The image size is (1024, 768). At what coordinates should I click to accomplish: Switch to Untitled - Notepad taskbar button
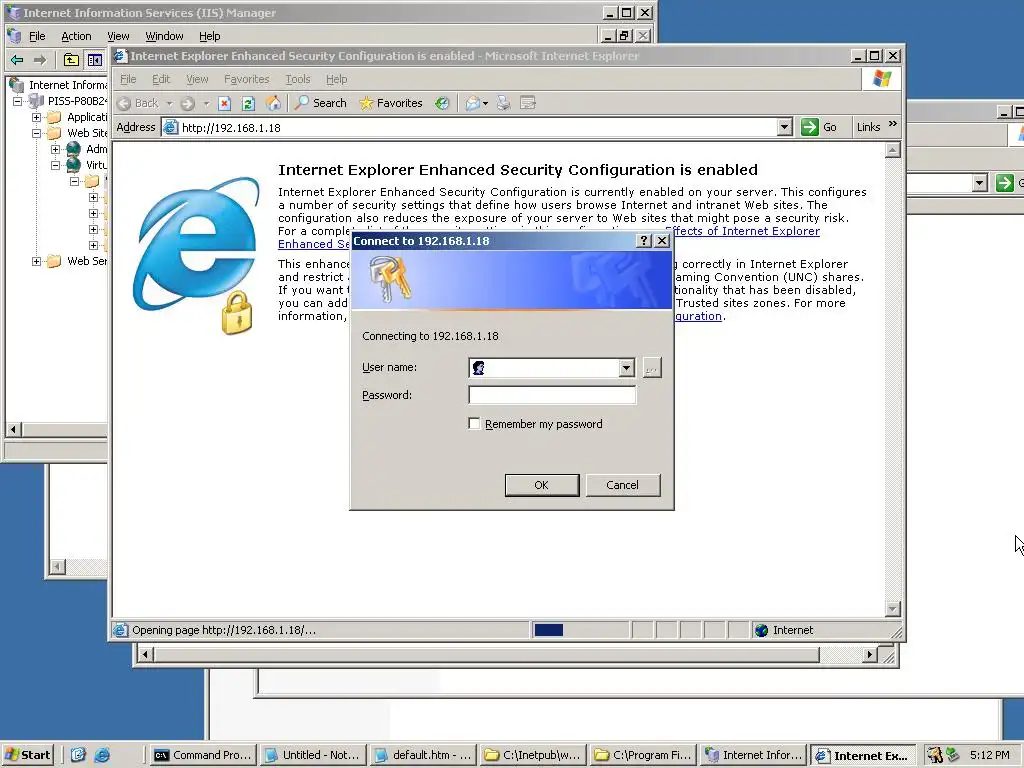pos(313,755)
